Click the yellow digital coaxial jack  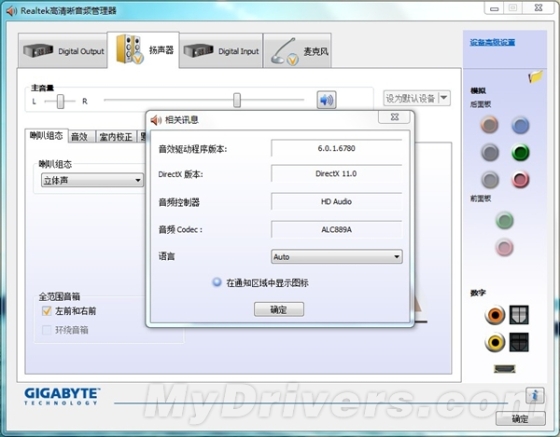[x=495, y=342]
